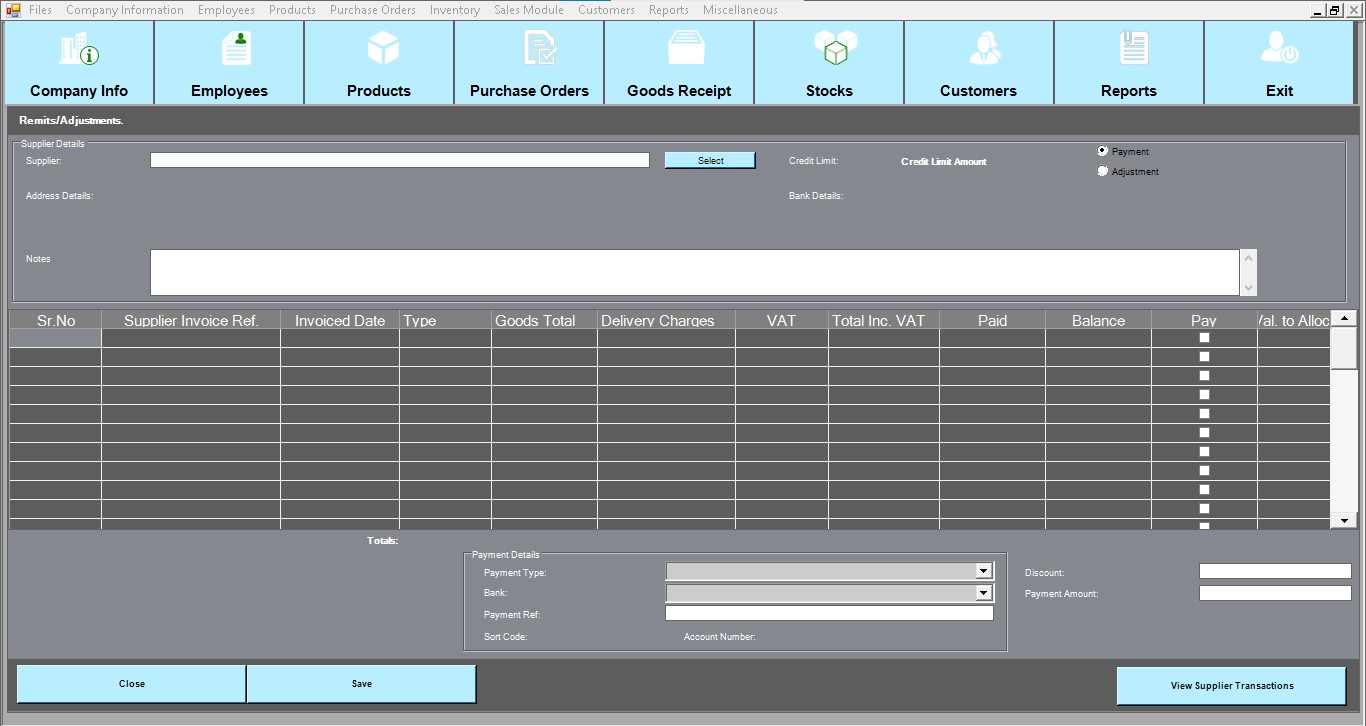
Task: Open the Customers icon
Action: click(x=984, y=49)
